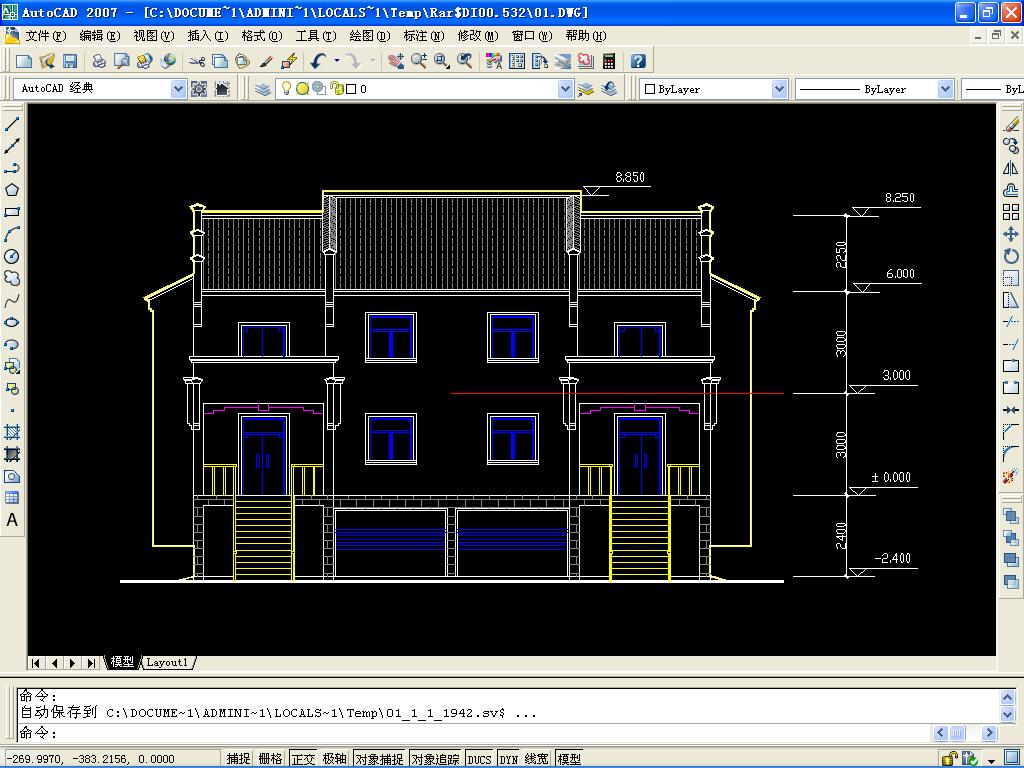Open the QuickCalc calculator
The height and width of the screenshot is (768, 1024).
pyautogui.click(x=609, y=61)
